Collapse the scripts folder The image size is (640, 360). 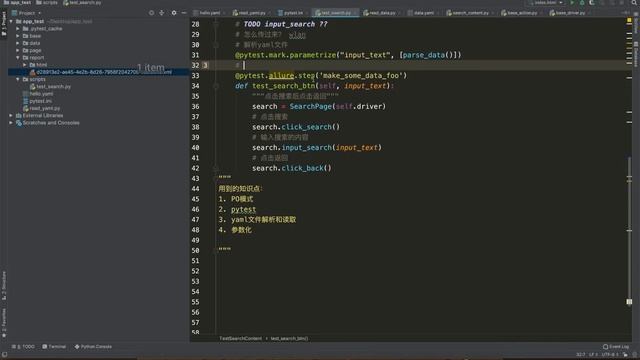18,79
